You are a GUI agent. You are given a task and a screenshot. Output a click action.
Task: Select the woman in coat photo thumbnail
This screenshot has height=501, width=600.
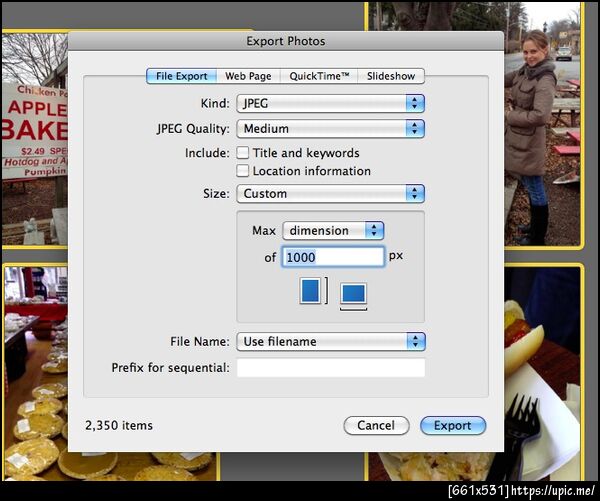(x=543, y=124)
